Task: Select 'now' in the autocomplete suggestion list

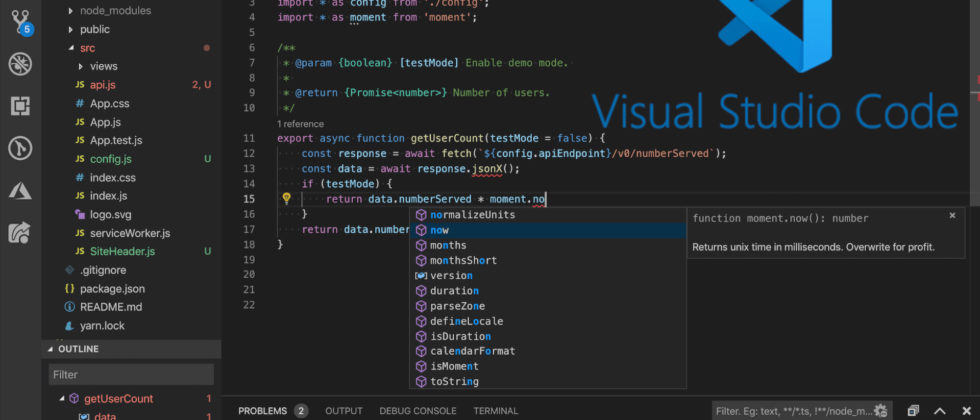Action: 439,230
